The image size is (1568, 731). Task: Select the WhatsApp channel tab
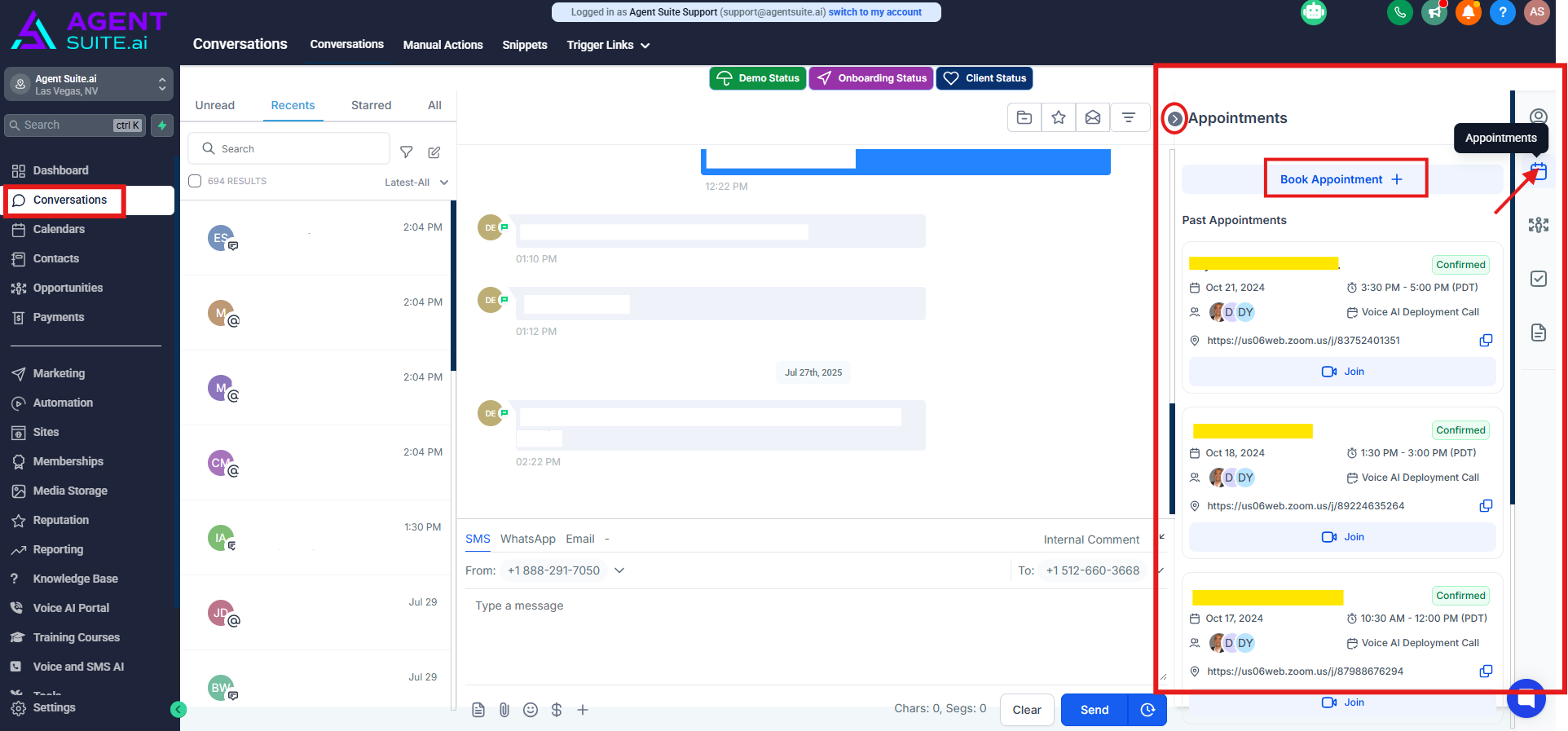point(528,539)
